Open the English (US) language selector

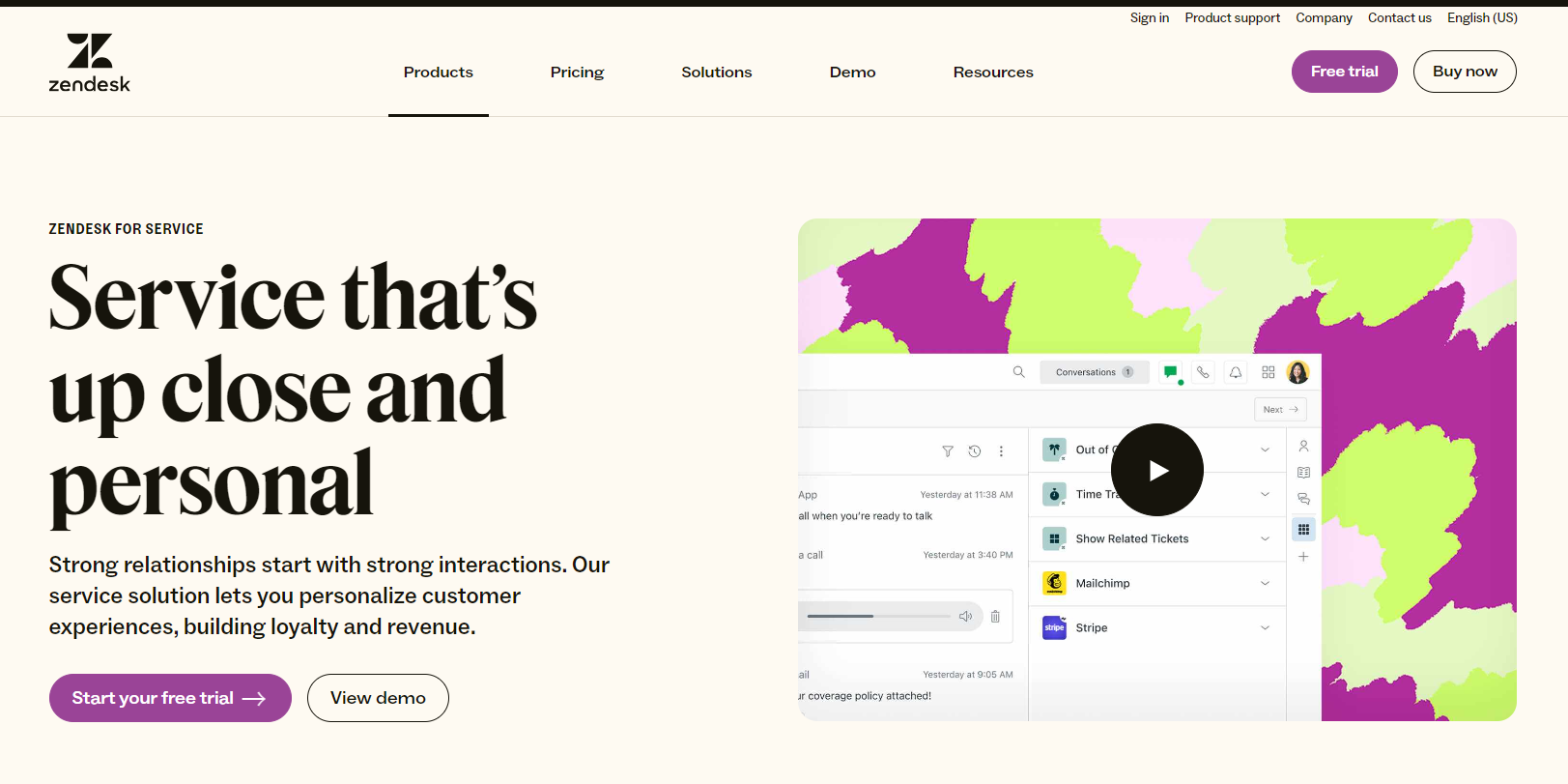pos(1482,17)
